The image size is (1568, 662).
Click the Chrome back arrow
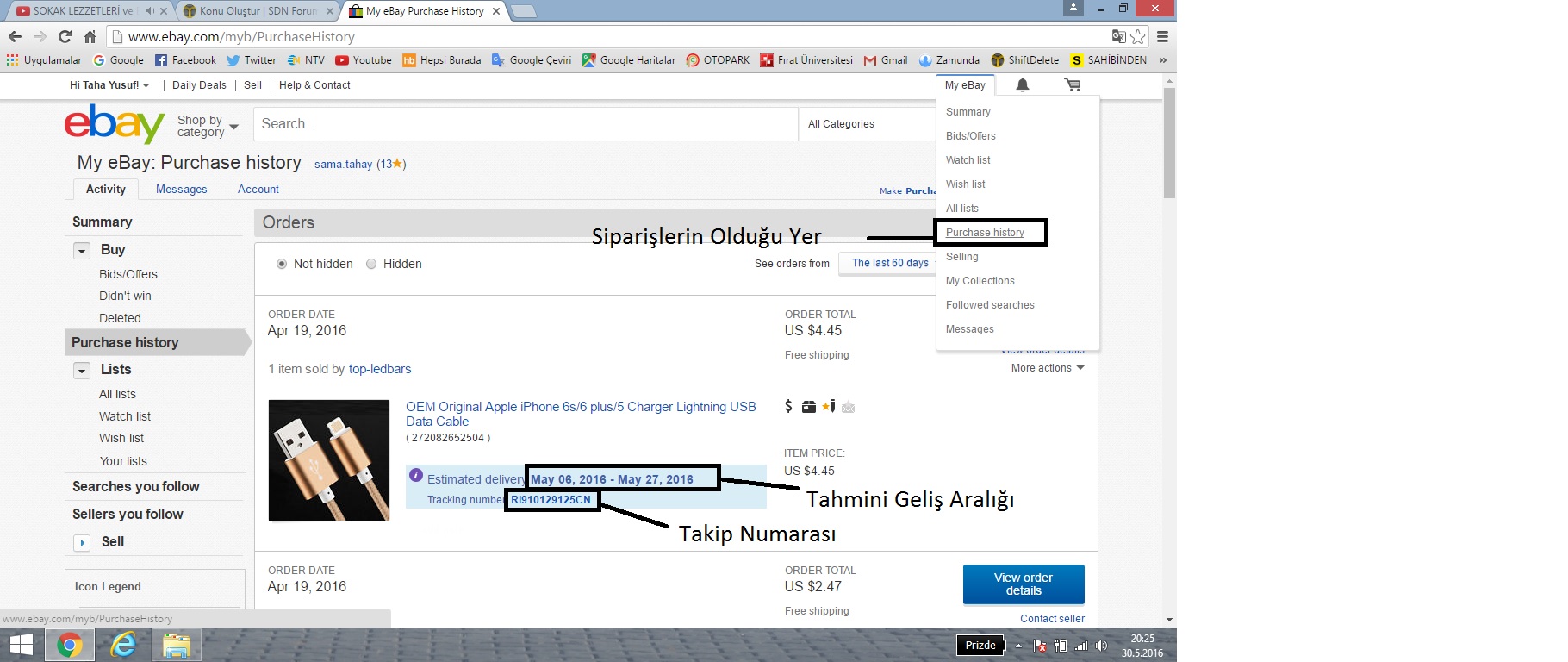[15, 36]
